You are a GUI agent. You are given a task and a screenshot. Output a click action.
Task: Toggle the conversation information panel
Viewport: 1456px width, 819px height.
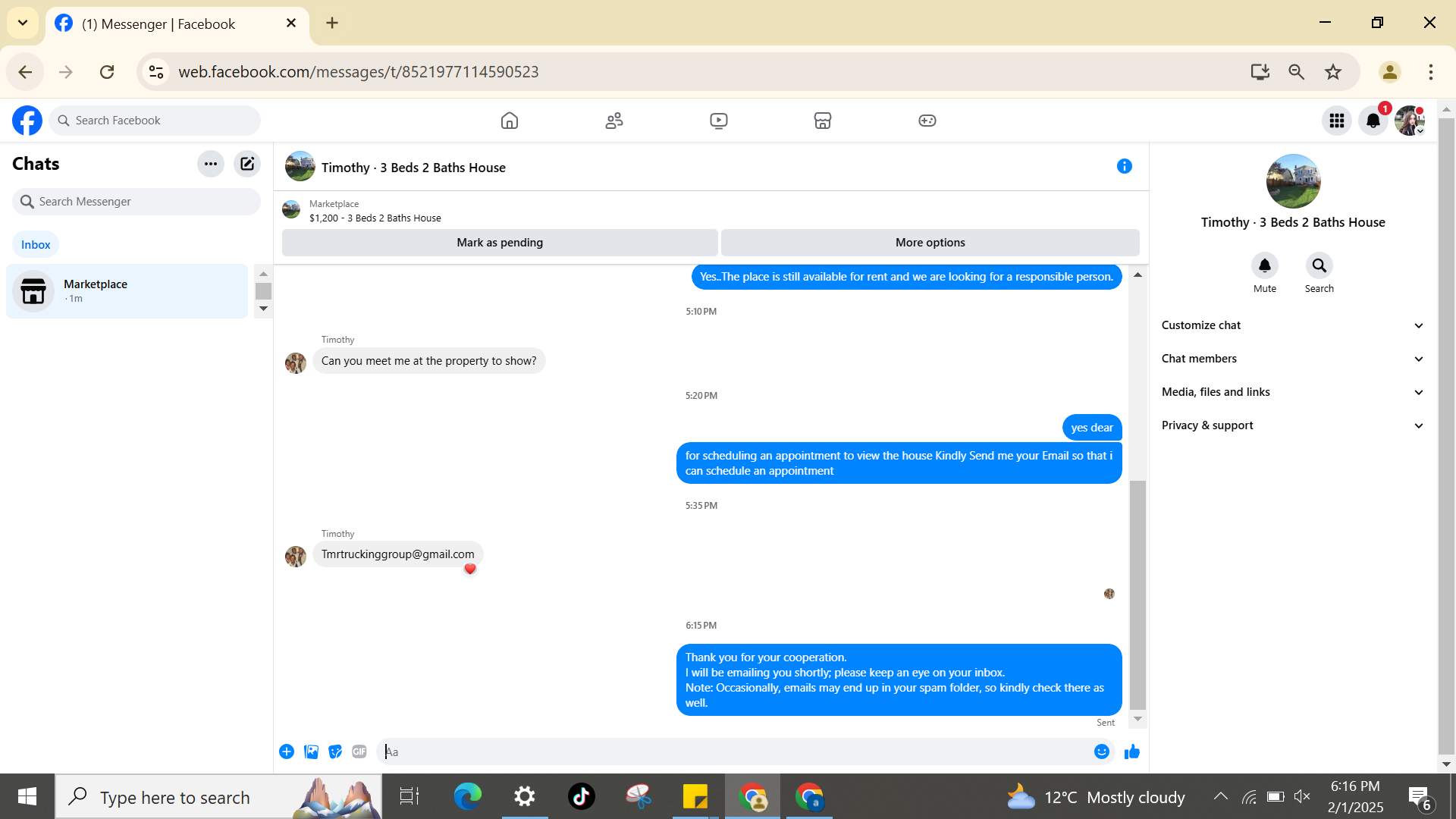coord(1124,167)
